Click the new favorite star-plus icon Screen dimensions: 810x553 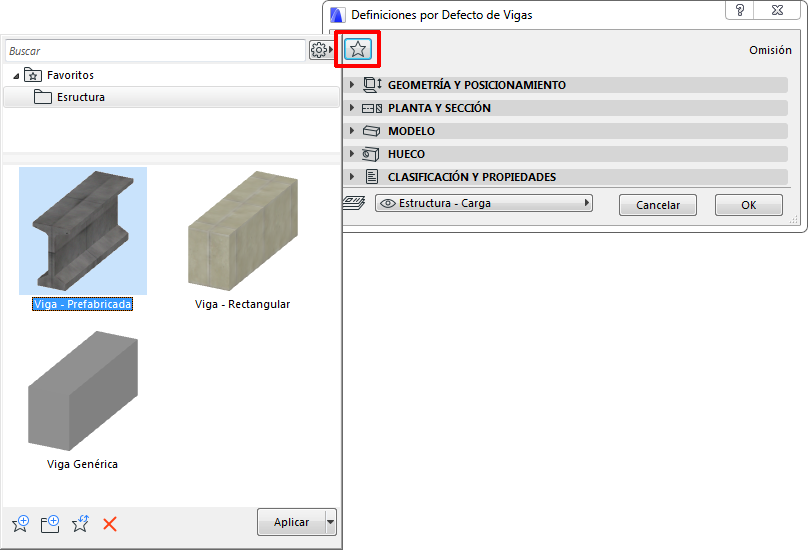pyautogui.click(x=21, y=524)
